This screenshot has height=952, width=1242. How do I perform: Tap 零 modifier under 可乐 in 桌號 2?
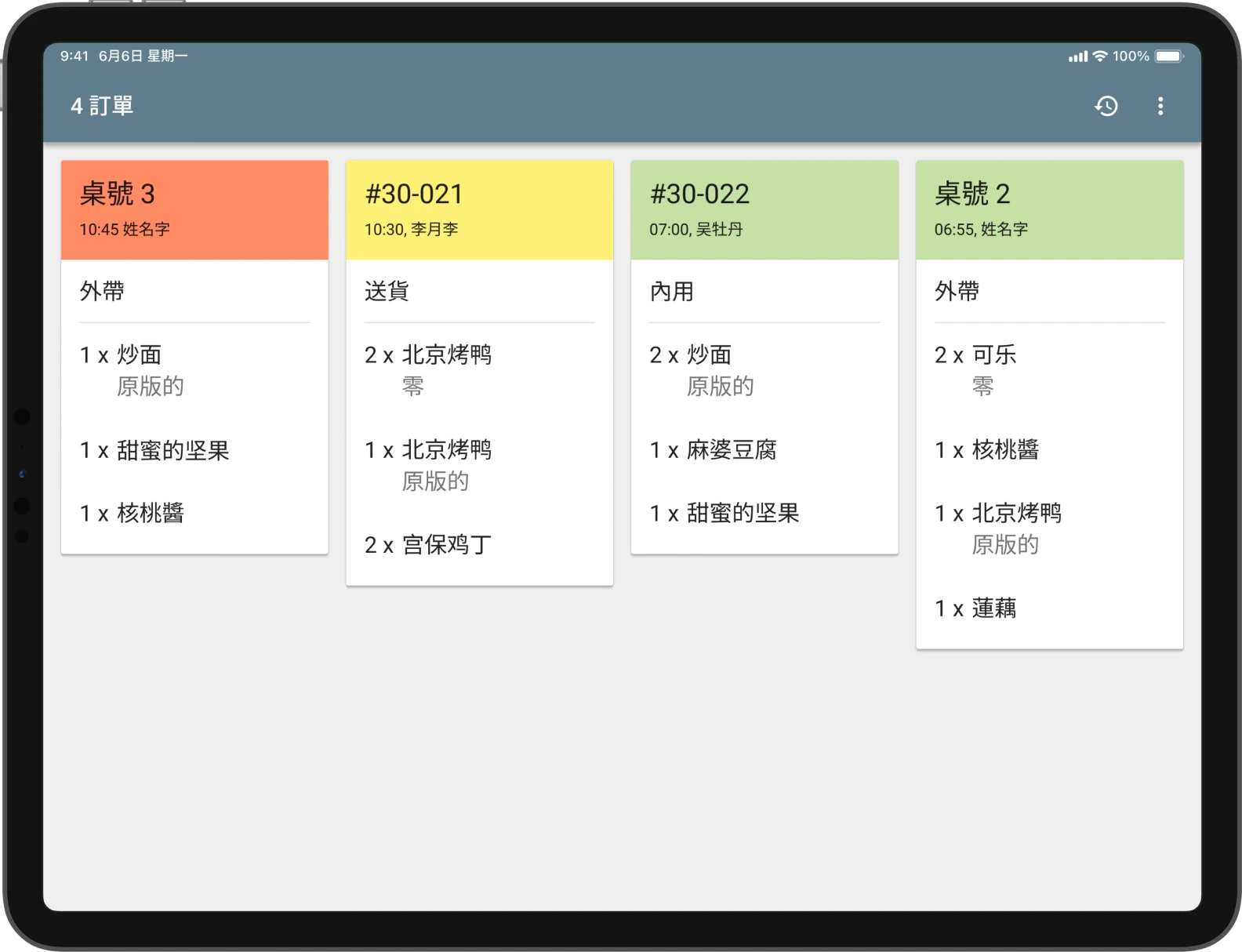coord(983,386)
